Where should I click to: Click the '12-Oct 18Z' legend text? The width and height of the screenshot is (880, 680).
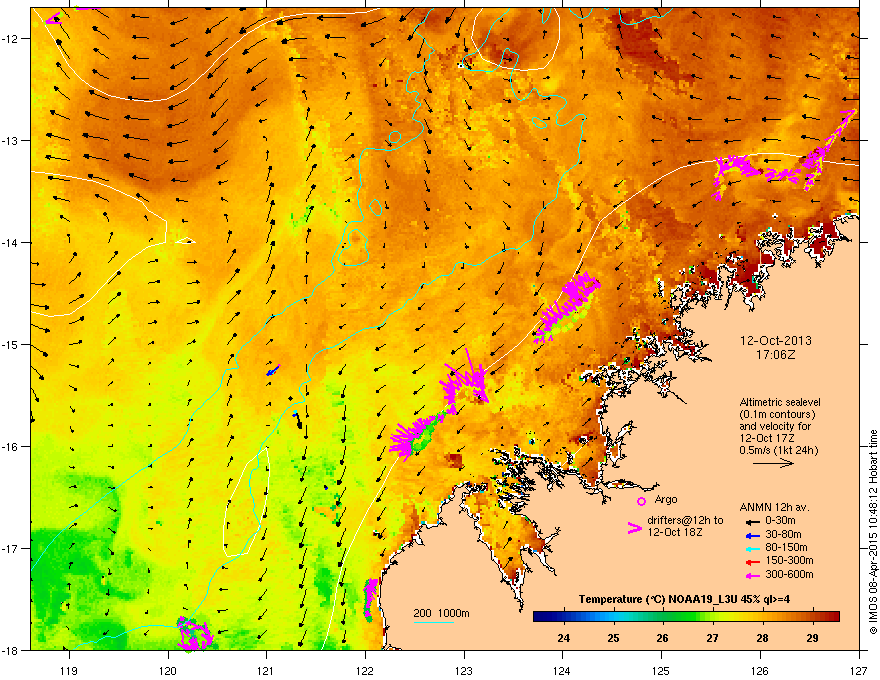(x=675, y=532)
